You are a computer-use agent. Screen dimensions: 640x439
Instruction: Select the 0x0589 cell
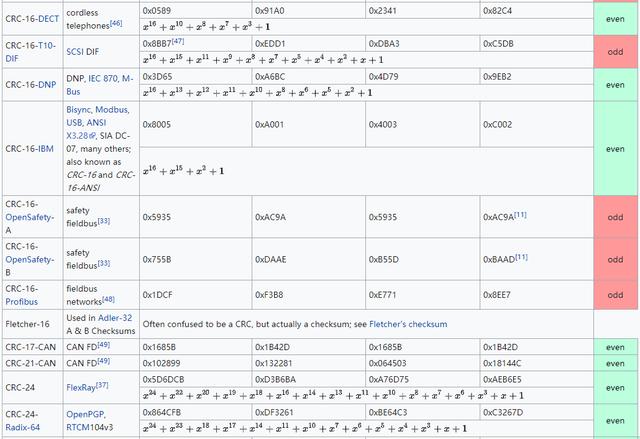click(196, 11)
